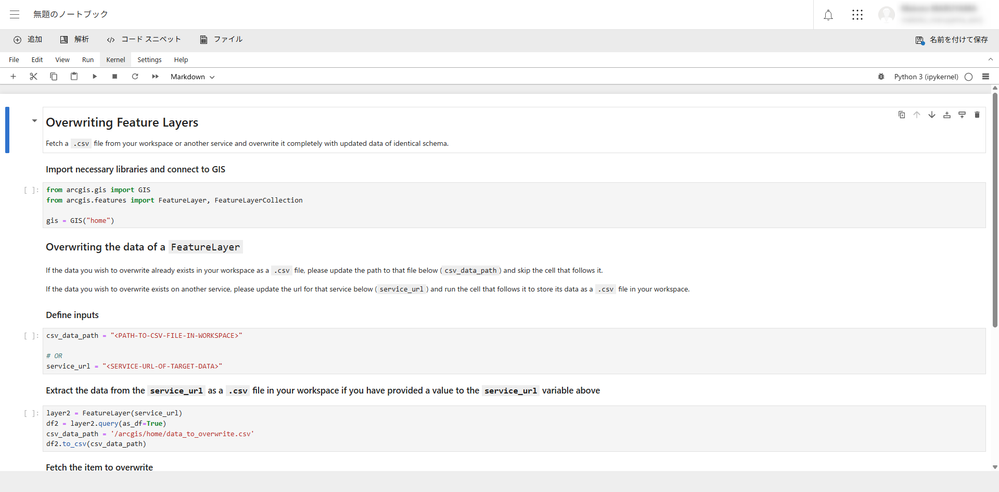Click inside the csv_data_path code cell
The image size is (999, 492).
coord(514,351)
